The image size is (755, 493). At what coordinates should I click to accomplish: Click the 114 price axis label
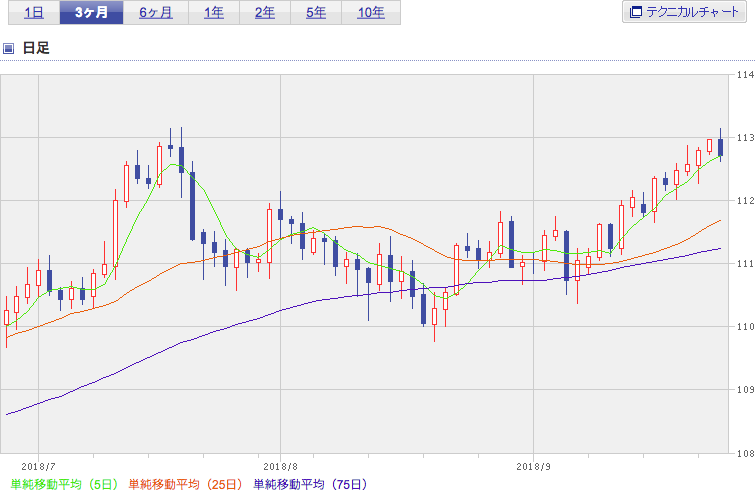click(745, 75)
